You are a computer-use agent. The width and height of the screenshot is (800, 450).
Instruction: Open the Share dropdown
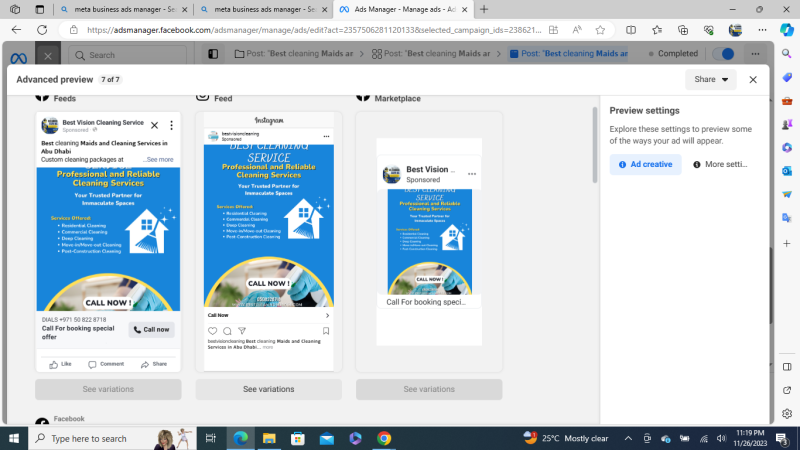(x=711, y=80)
